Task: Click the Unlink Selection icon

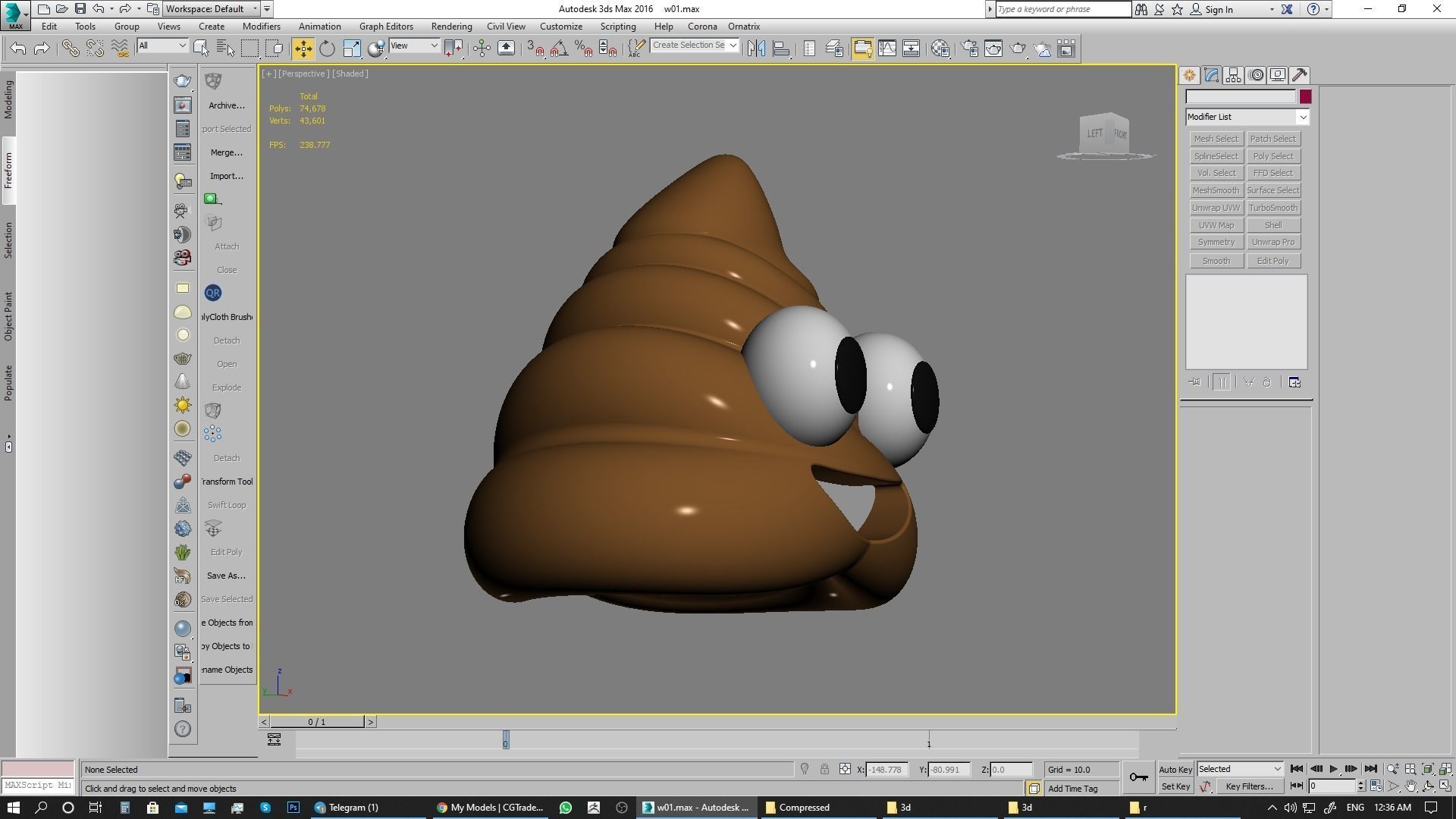Action: pyautogui.click(x=95, y=49)
